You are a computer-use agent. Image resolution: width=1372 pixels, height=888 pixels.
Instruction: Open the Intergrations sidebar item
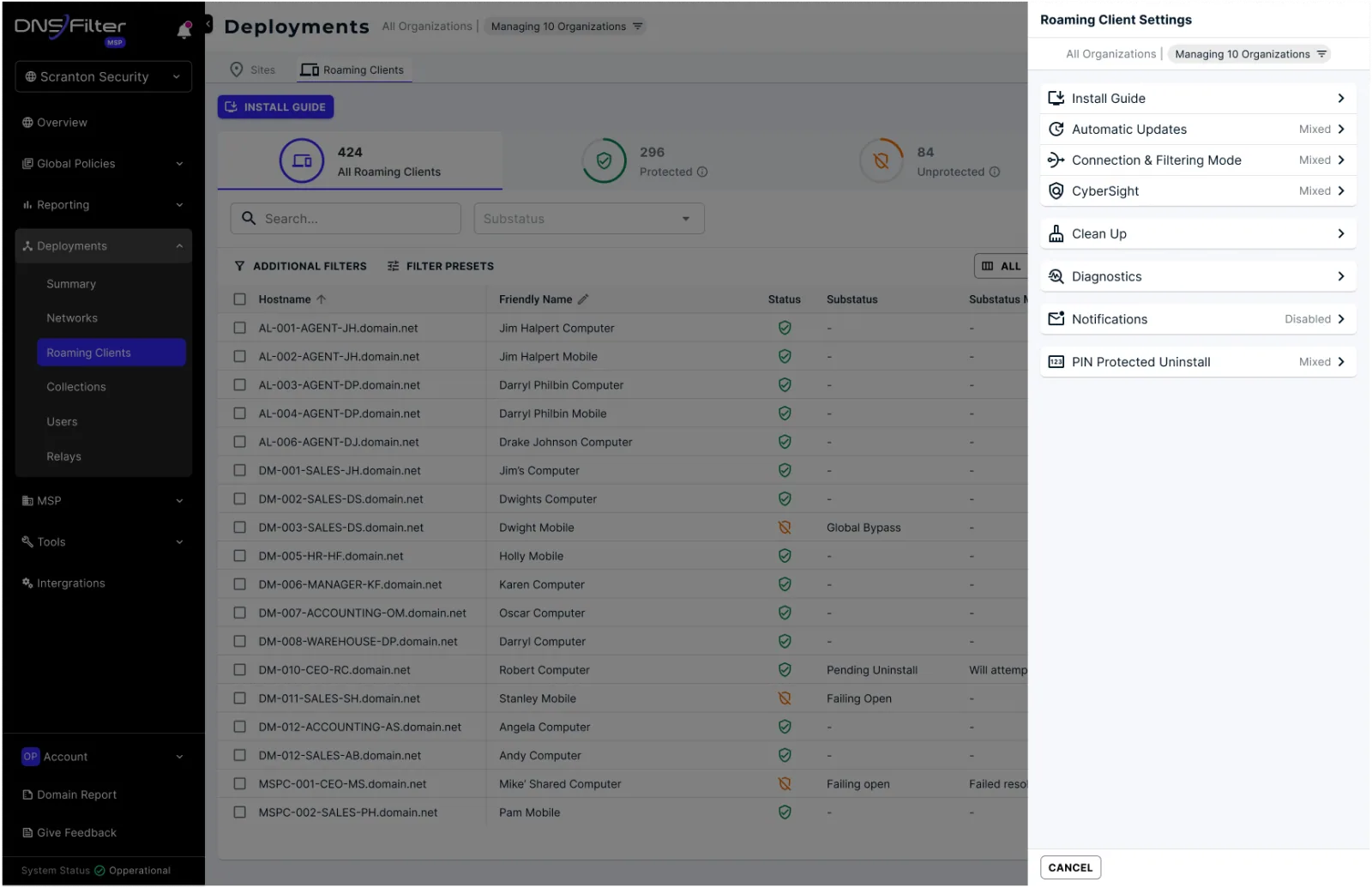point(63,583)
